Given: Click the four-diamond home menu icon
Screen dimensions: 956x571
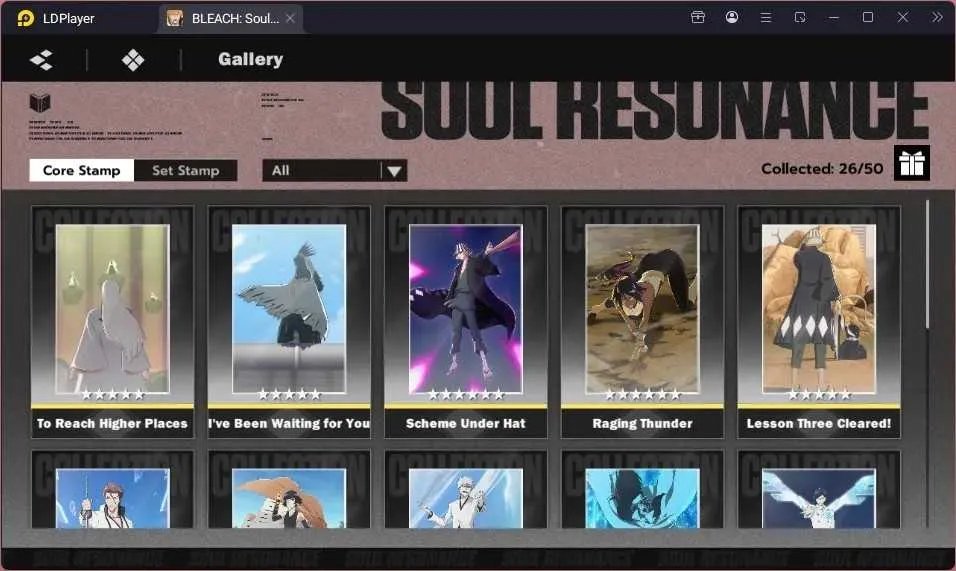Looking at the screenshot, I should pos(133,60).
